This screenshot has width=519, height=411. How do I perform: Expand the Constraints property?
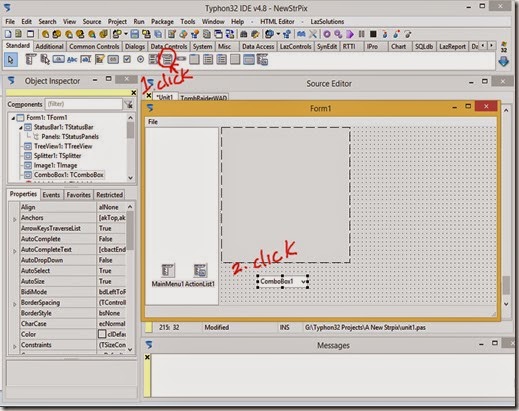(x=14, y=346)
